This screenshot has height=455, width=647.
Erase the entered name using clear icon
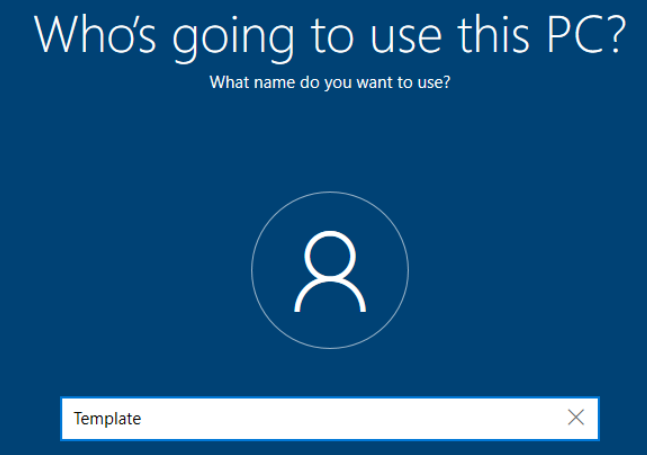coord(576,418)
